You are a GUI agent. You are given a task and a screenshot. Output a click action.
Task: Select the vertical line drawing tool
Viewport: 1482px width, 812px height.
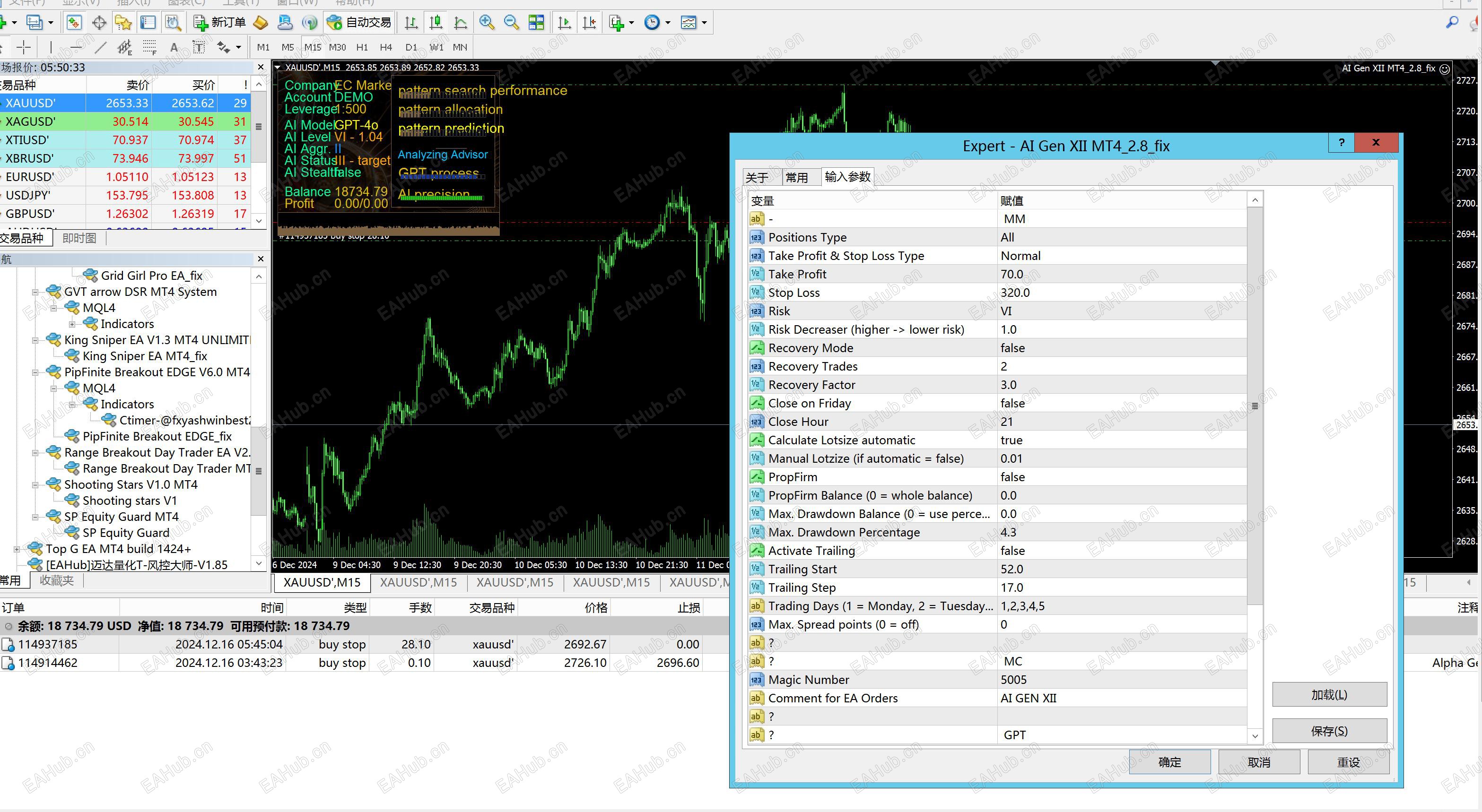51,47
